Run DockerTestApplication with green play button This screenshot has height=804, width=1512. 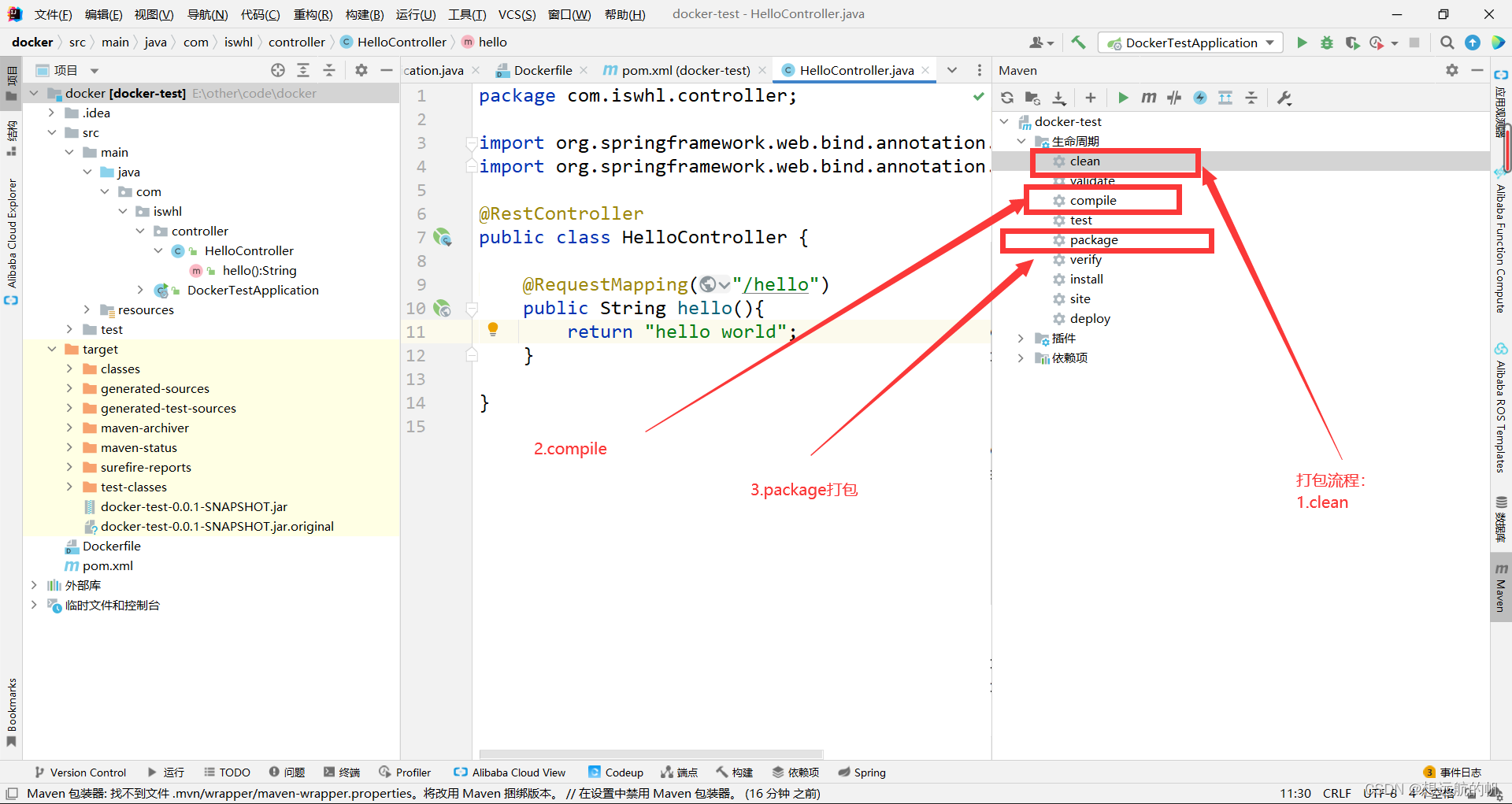[1302, 43]
